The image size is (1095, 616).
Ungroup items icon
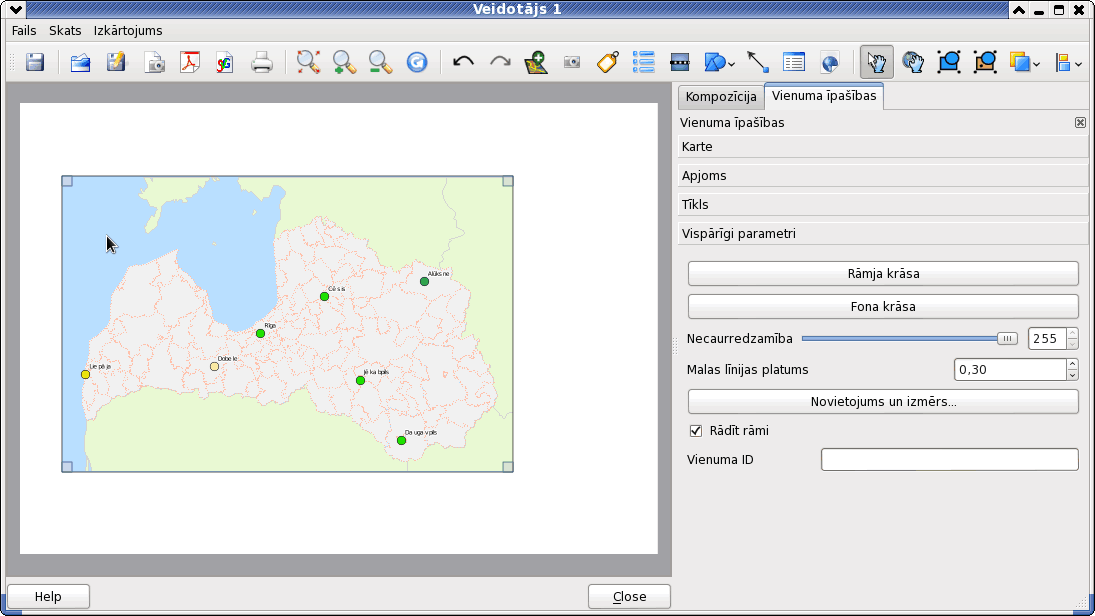click(985, 62)
